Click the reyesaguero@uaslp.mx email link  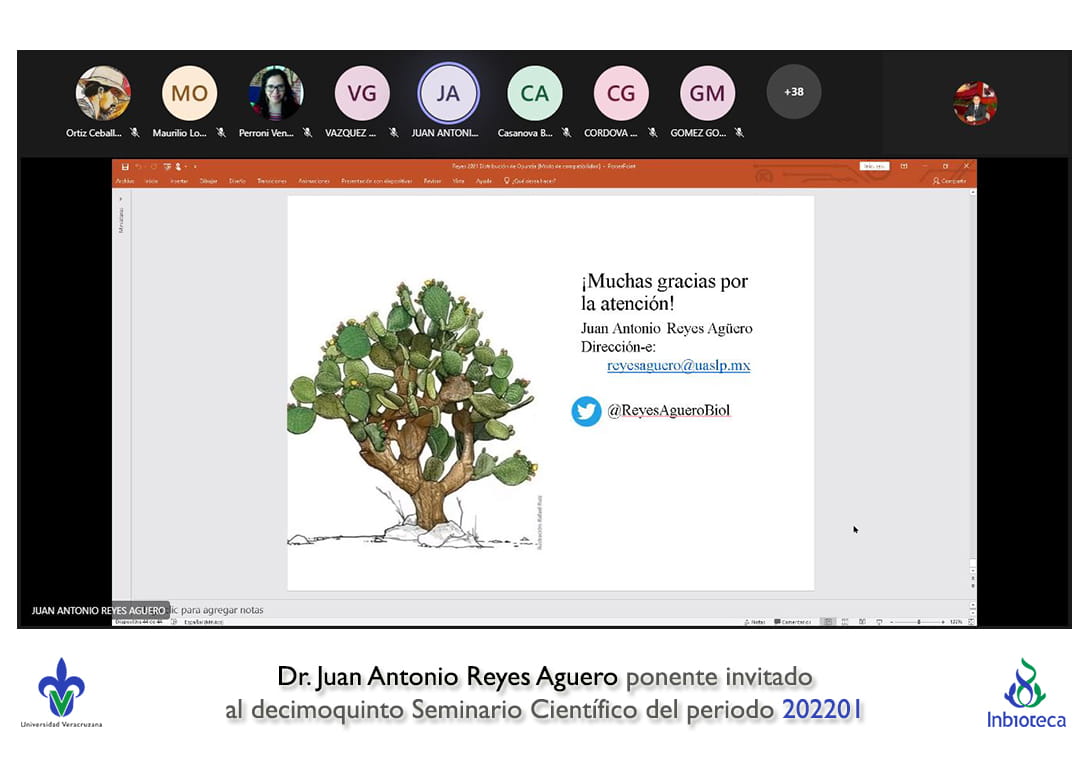pyautogui.click(x=678, y=366)
